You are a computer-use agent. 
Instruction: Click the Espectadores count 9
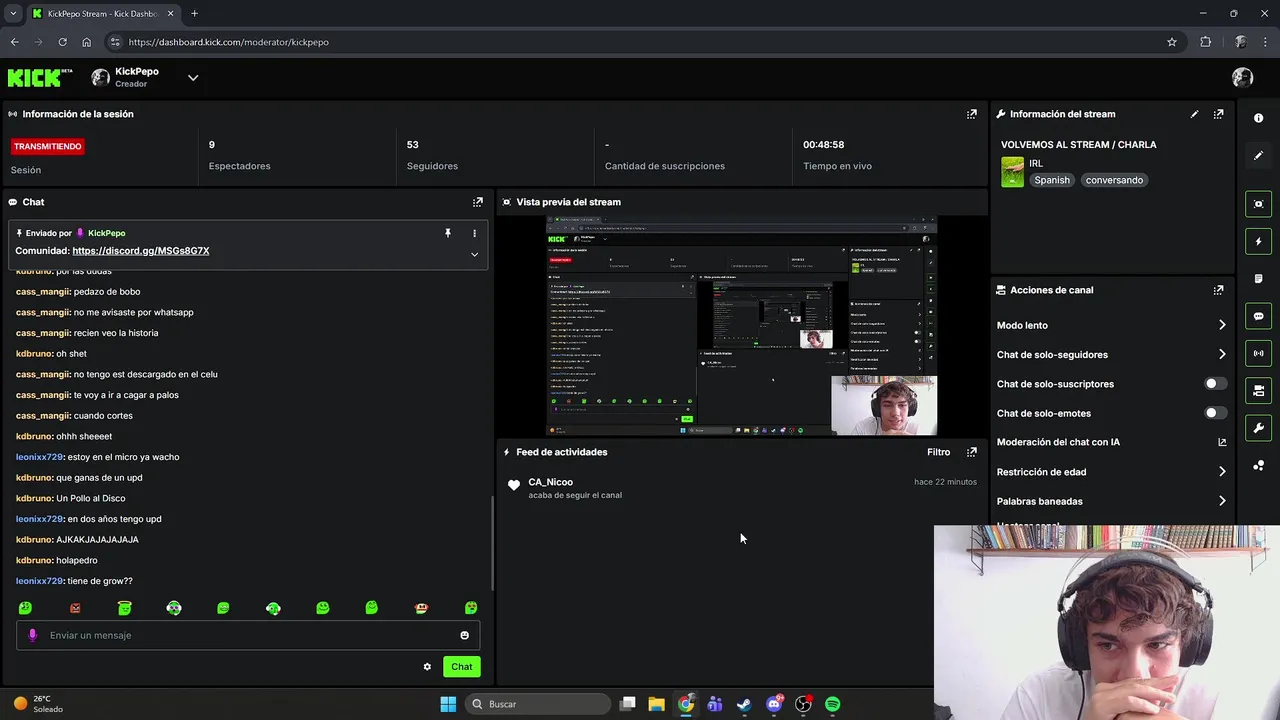tap(212, 145)
